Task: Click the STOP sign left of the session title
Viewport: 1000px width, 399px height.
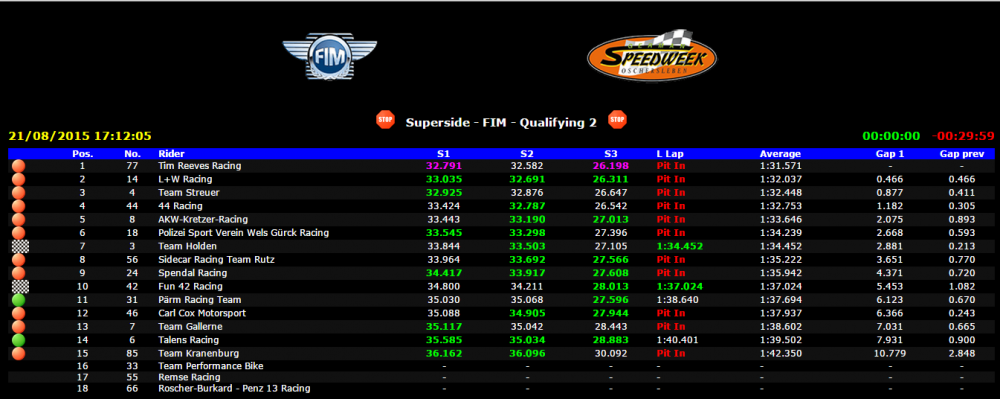Action: 385,120
